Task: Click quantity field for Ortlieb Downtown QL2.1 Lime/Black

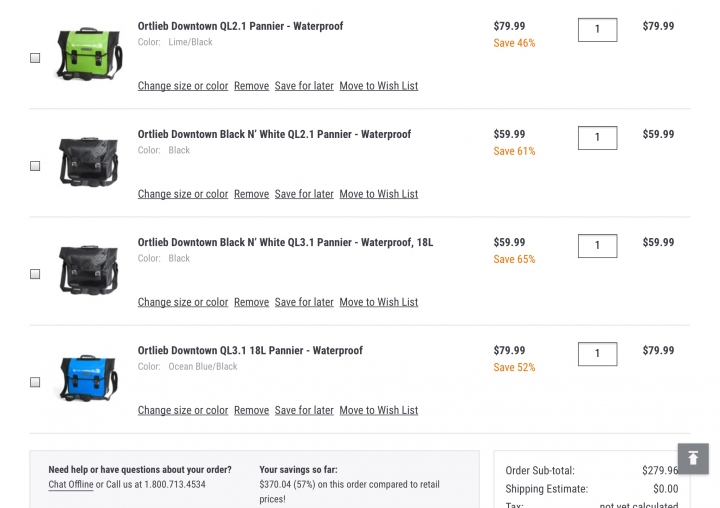Action: 597,29
